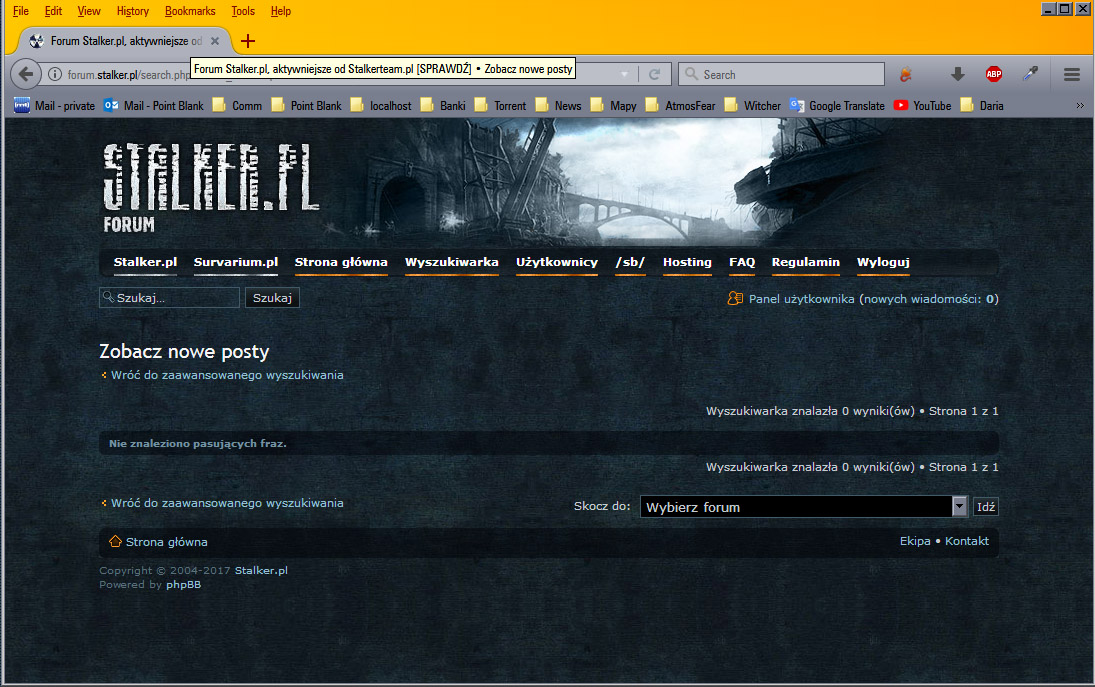Open Mail - Point Blank Outlook bookmark
Screen dimensions: 1095x687
(154, 105)
